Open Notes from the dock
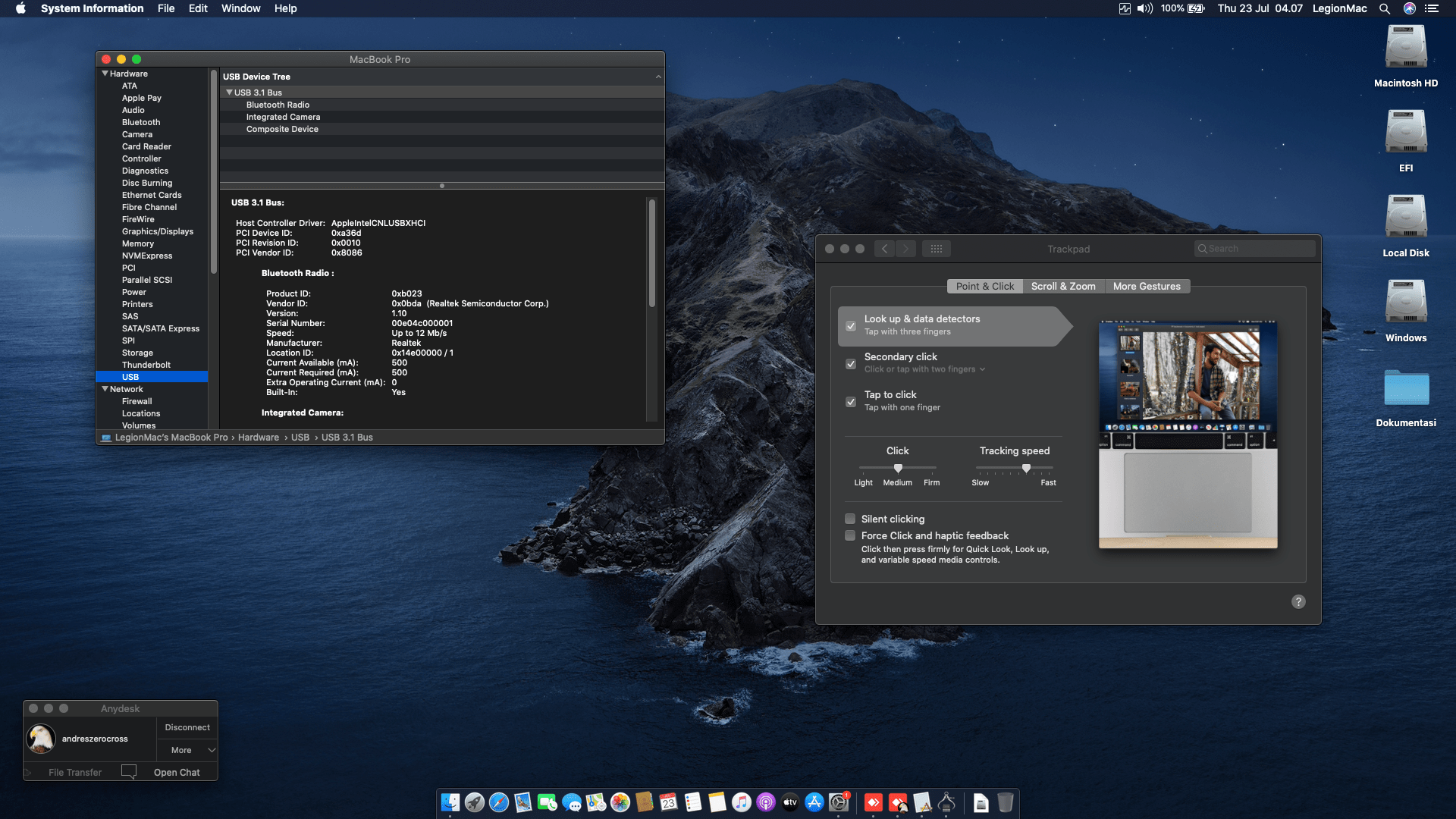Image resolution: width=1456 pixels, height=819 pixels. (x=717, y=802)
